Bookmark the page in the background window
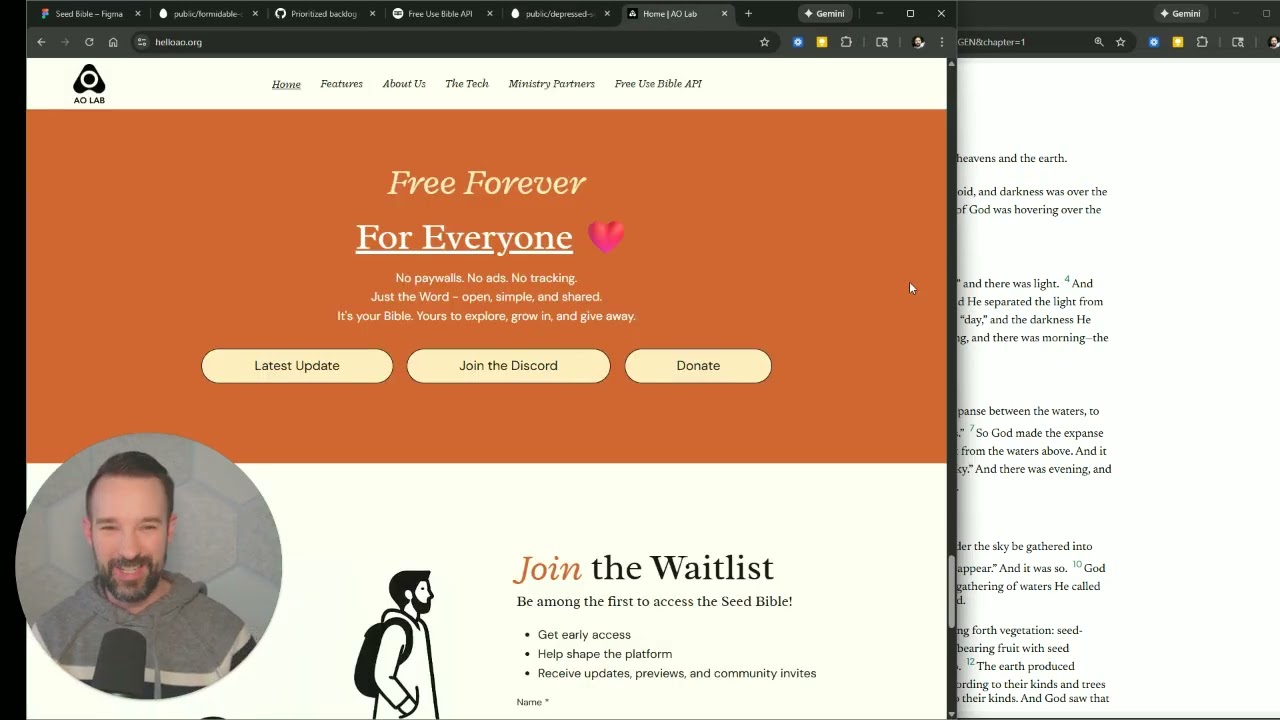The image size is (1280, 720). click(x=1121, y=42)
